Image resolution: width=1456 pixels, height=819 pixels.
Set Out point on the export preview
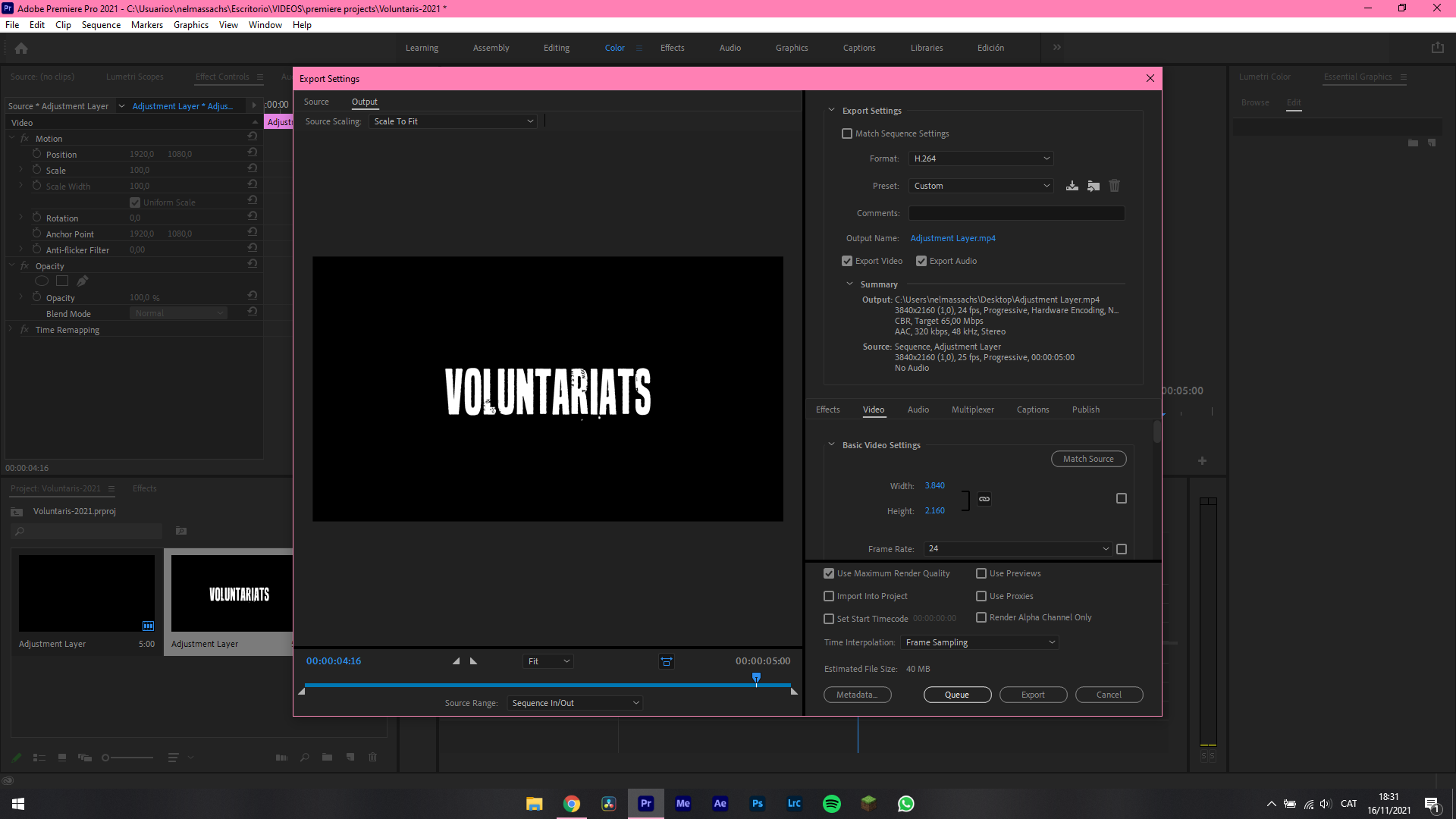pyautogui.click(x=473, y=661)
